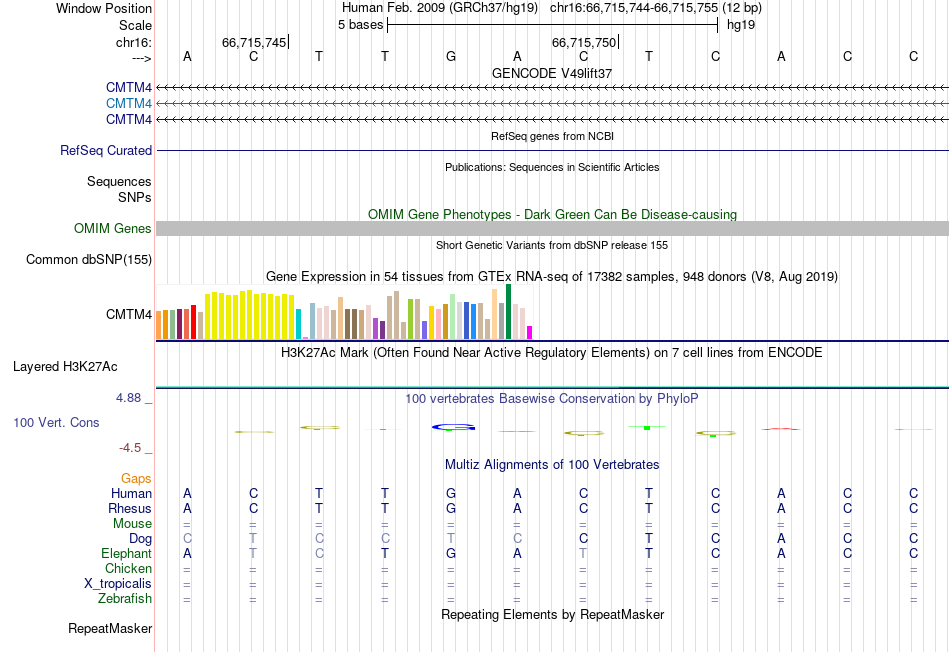Select the chr16: ruler label
This screenshot has height=652, width=950.
click(x=134, y=42)
